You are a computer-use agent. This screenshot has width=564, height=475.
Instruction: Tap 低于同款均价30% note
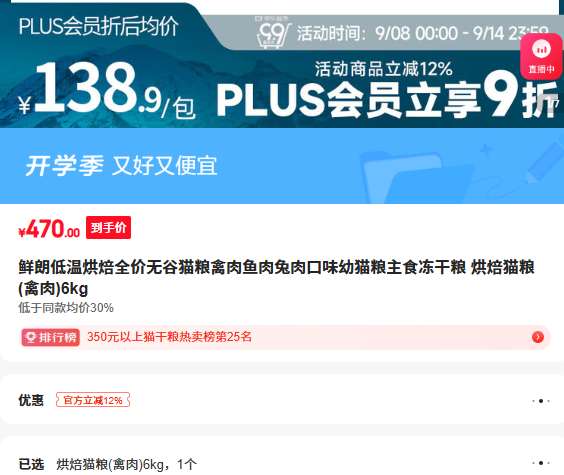(66, 308)
